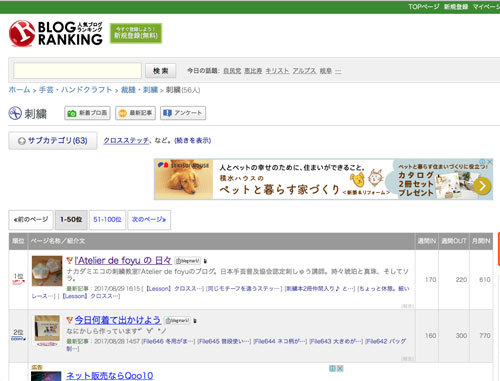
Task: Open the camera icon 新着ブログ画像 button
Action: tap(87, 113)
